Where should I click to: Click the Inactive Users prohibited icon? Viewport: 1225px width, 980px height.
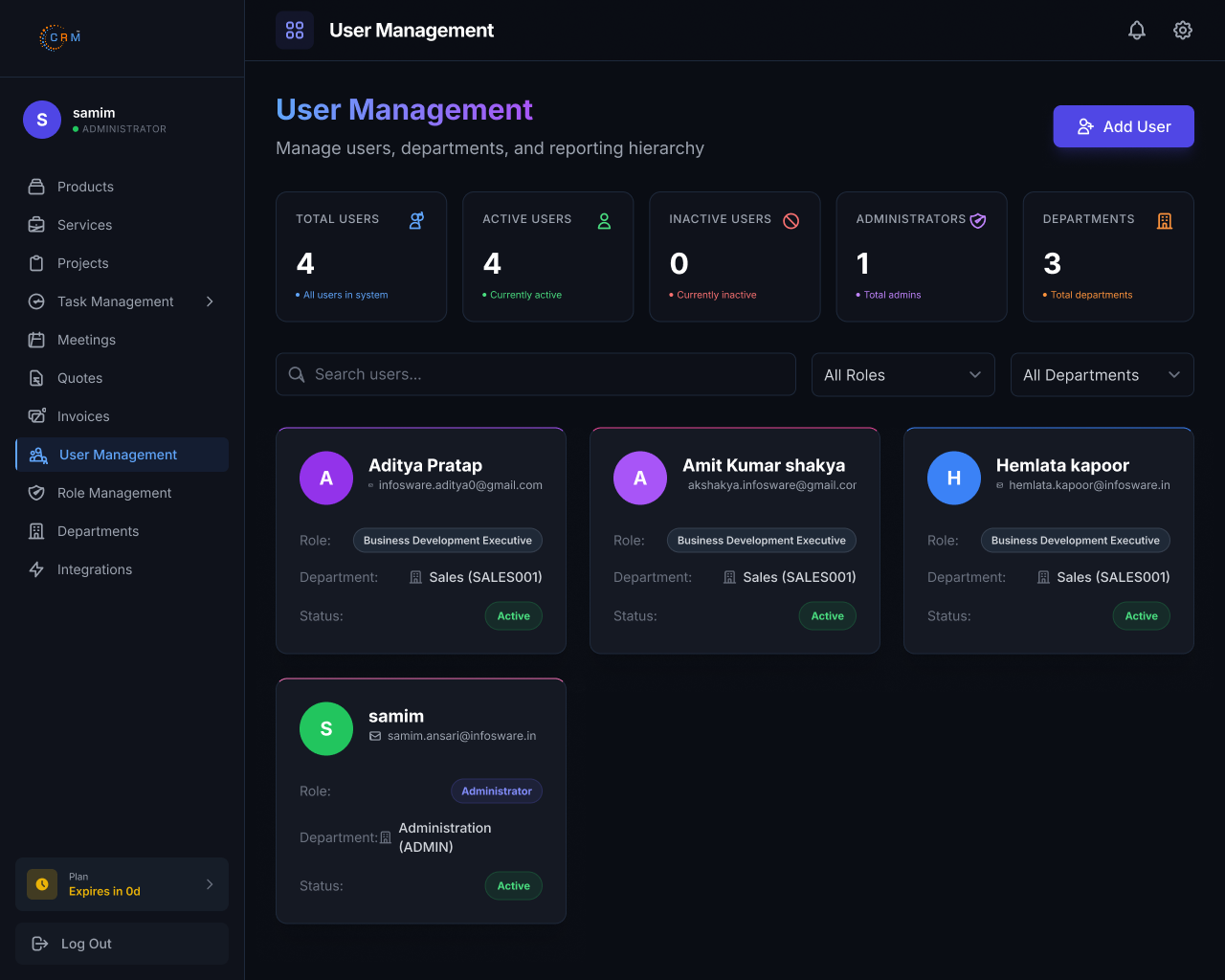click(x=791, y=221)
